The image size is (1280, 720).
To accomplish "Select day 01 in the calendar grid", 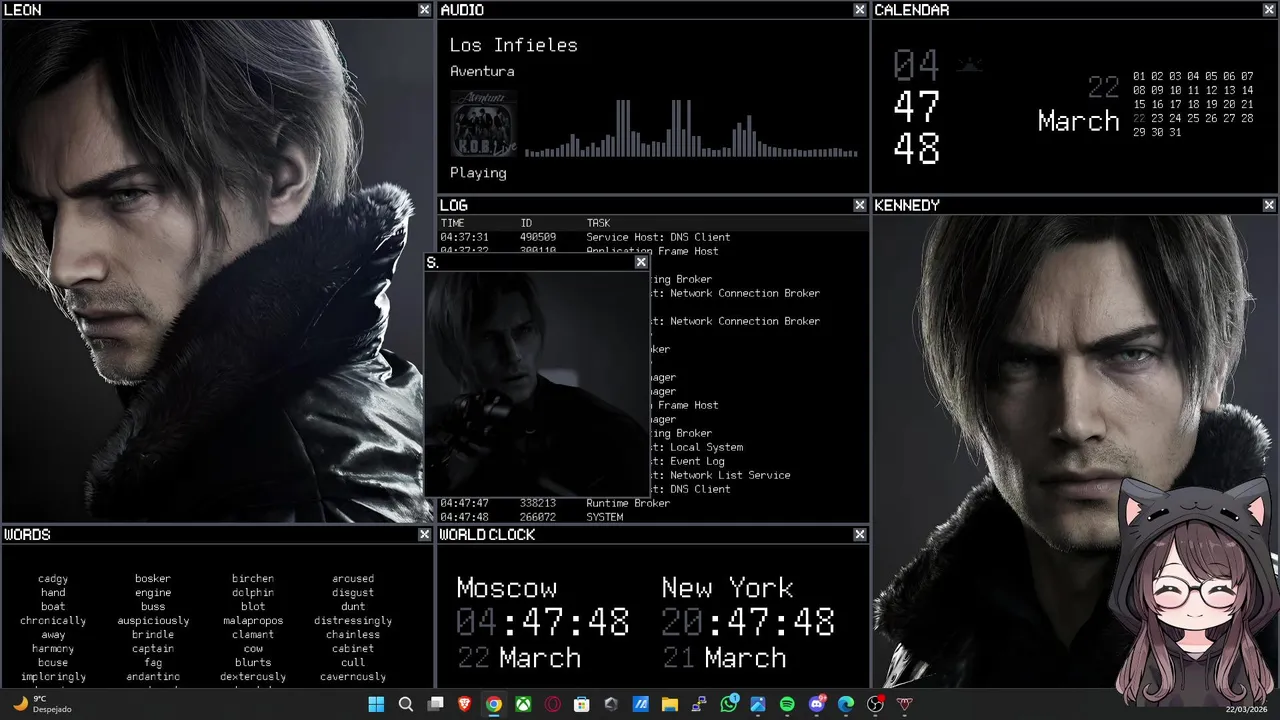I will 1139,76.
